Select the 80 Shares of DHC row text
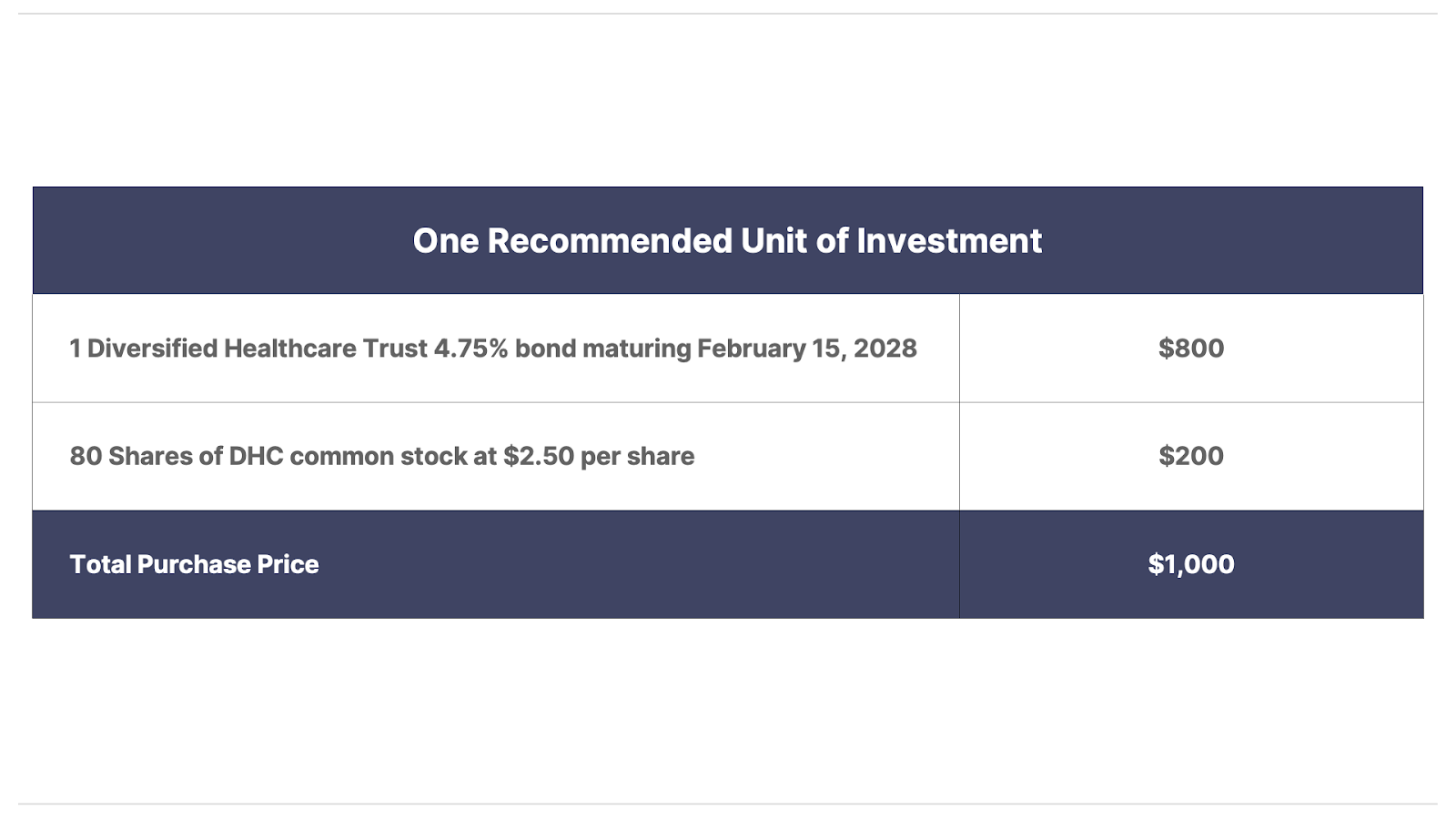This screenshot has height=819, width=1456. [x=382, y=456]
